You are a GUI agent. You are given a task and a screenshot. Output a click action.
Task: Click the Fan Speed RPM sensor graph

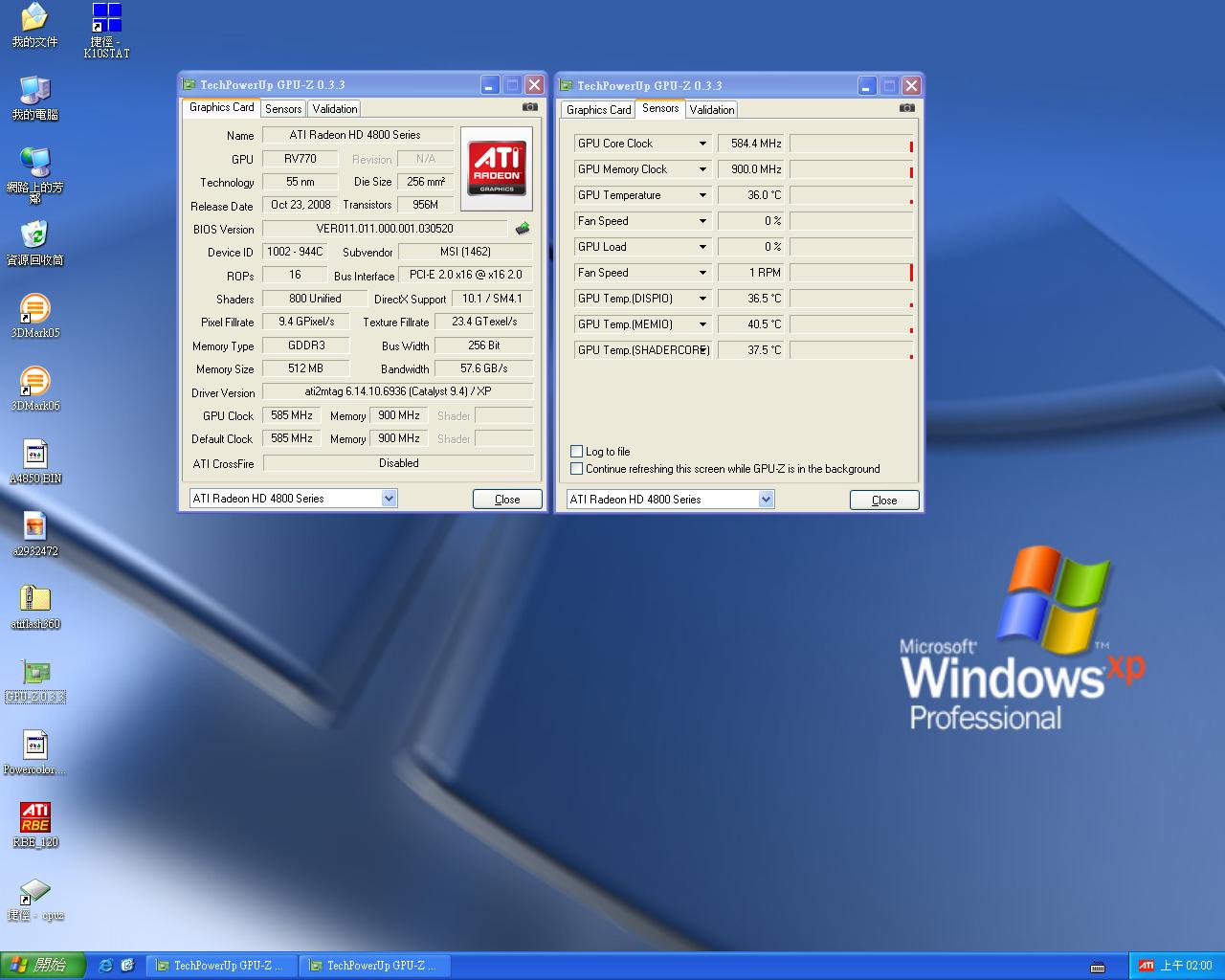tap(852, 273)
